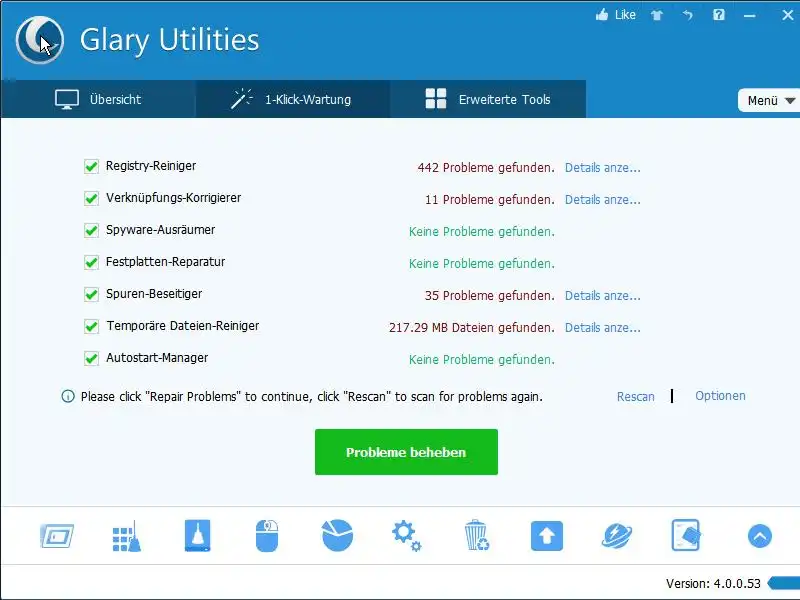The image size is (800, 600).
Task: Uncheck the Spyware-Ausräumer checkbox
Action: click(91, 231)
